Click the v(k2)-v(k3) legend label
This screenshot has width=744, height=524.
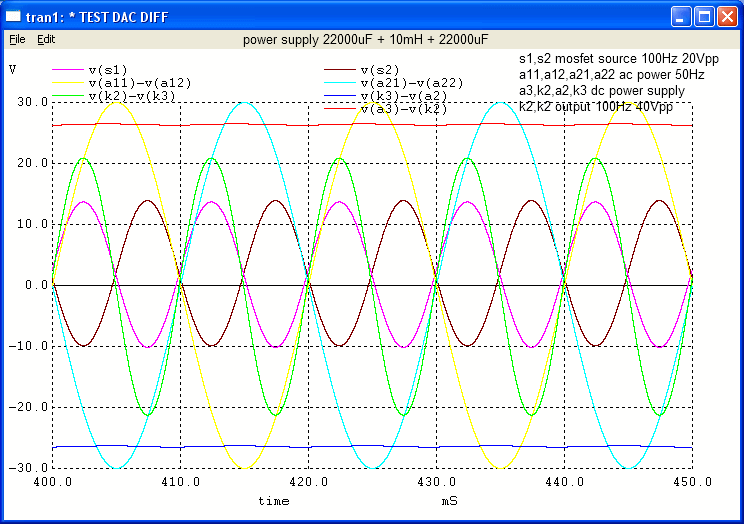point(132,95)
